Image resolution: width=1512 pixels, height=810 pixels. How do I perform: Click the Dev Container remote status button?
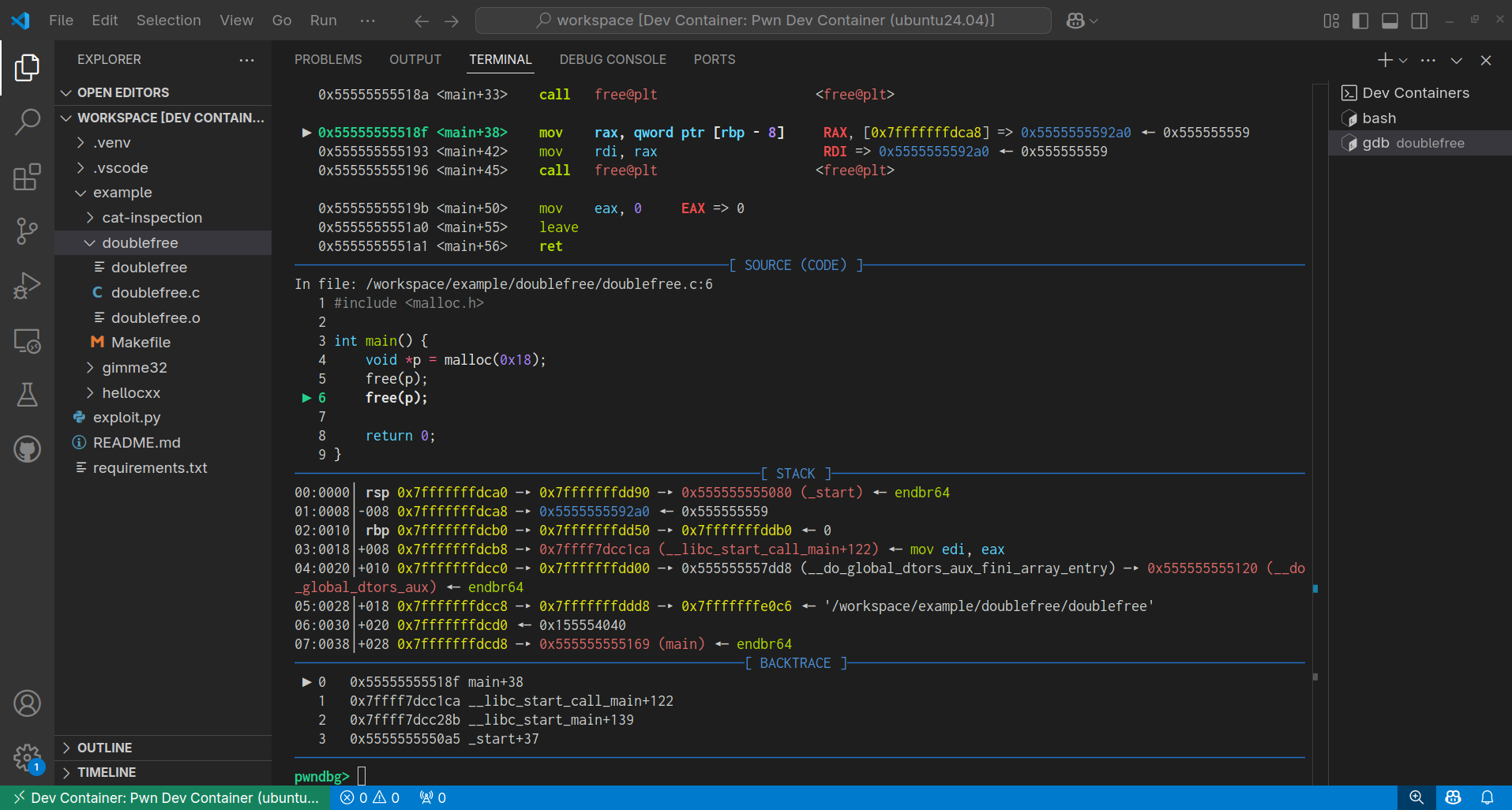point(166,797)
